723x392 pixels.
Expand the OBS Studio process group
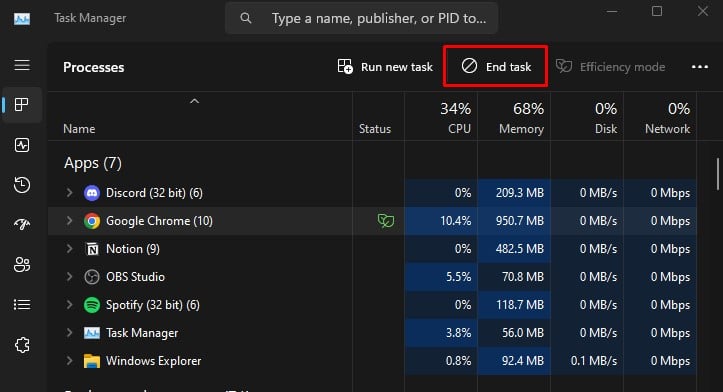[69, 277]
